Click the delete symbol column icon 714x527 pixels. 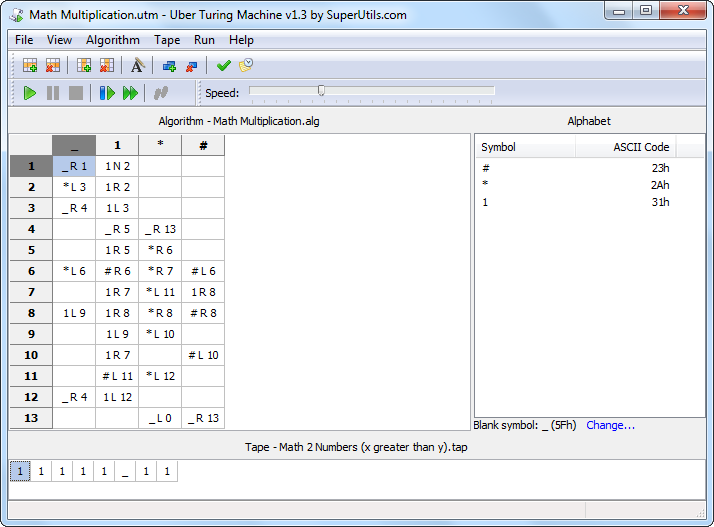click(107, 66)
